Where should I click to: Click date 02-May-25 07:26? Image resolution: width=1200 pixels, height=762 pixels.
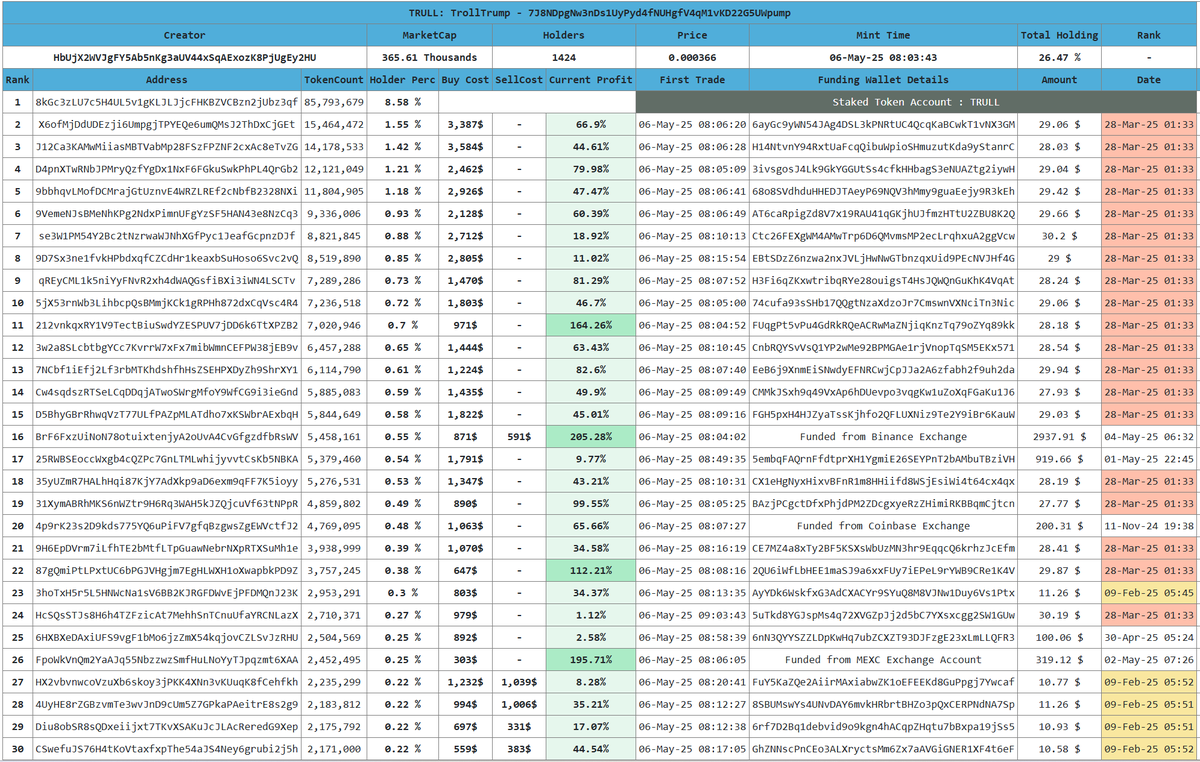pyautogui.click(x=1149, y=660)
